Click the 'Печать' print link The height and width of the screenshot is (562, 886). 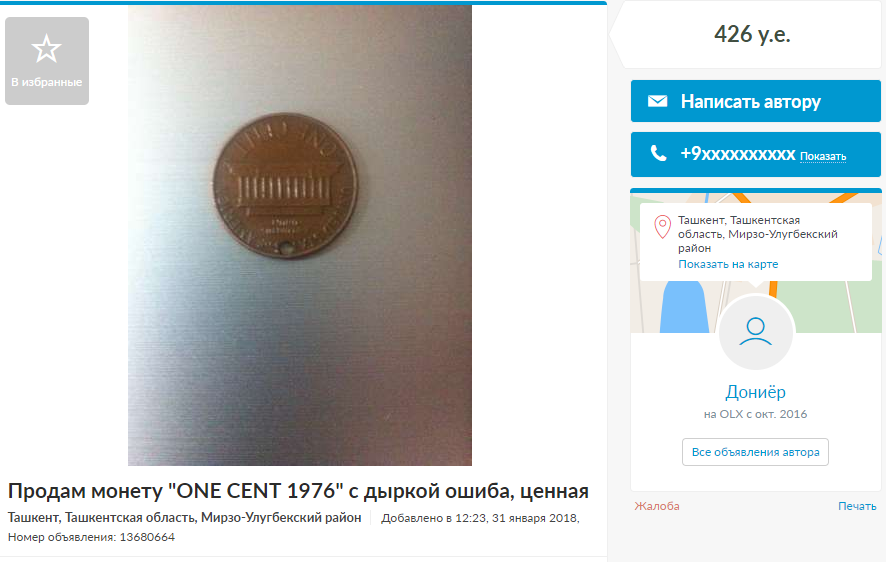857,506
